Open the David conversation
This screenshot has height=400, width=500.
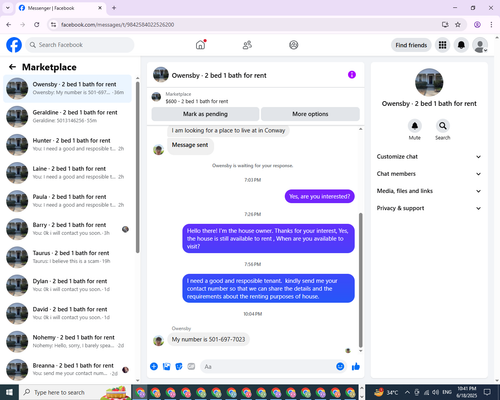67,313
